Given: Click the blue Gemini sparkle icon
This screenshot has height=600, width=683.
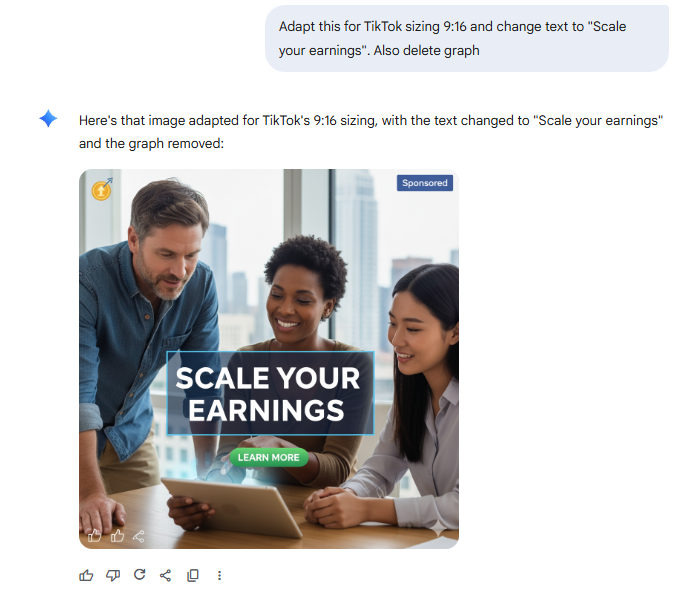Looking at the screenshot, I should coord(48,118).
